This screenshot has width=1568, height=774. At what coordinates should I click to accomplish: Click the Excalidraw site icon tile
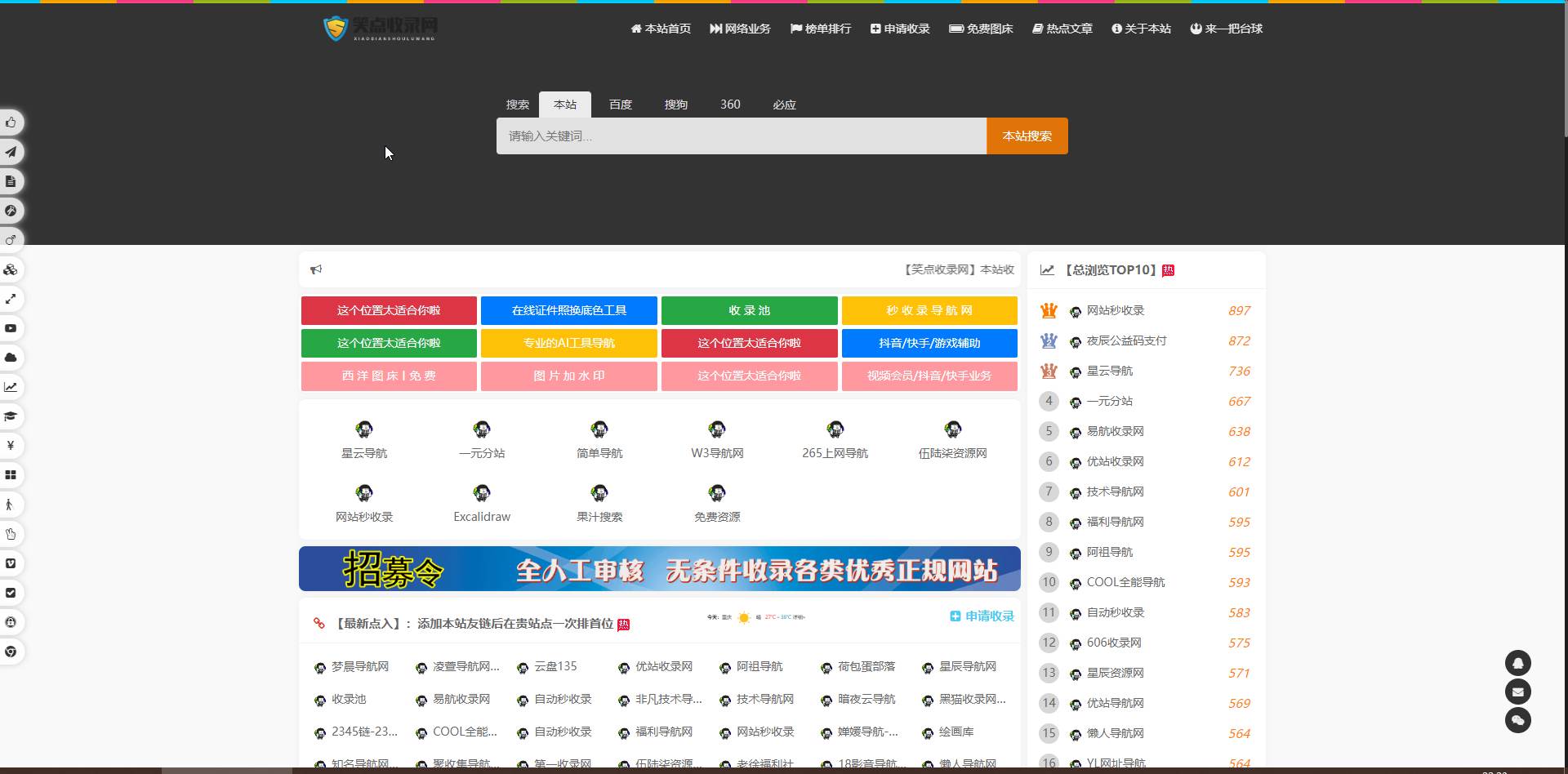coord(482,503)
